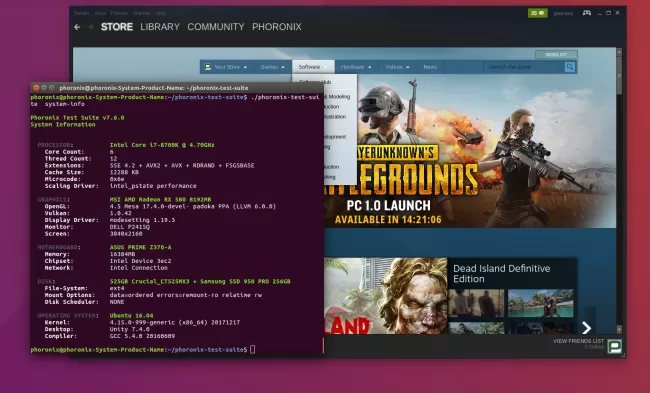The width and height of the screenshot is (650, 393).
Task: Open the Help menu in Steam
Action: coord(160,13)
